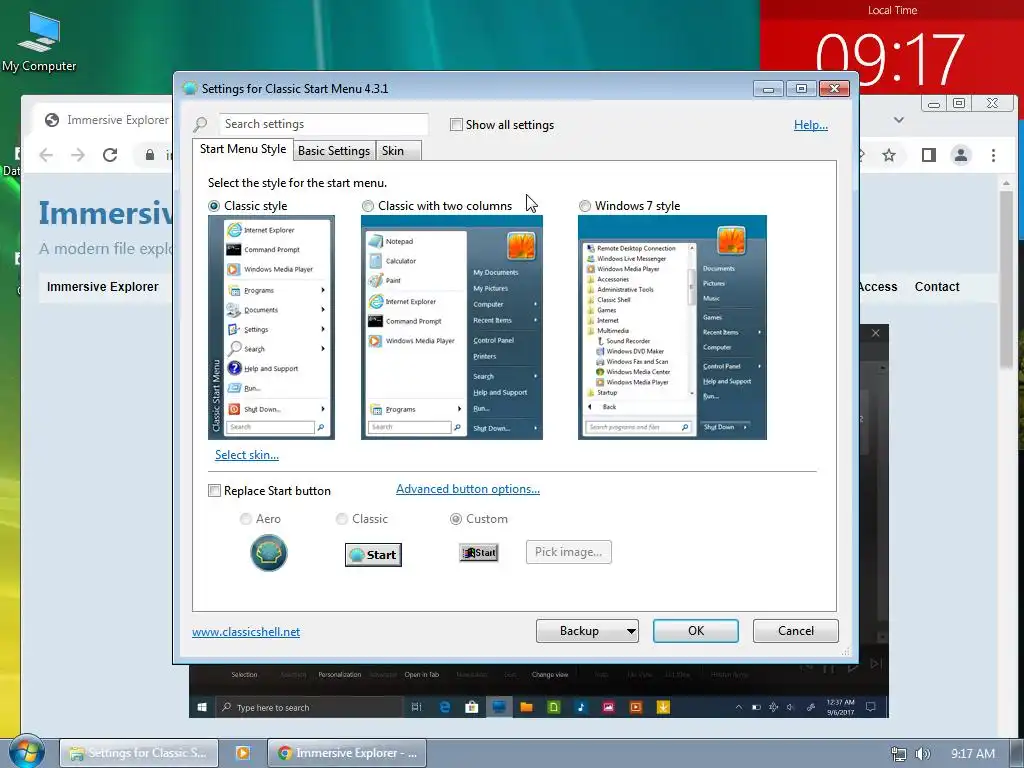
Task: Click the padlock site info icon in Chrome
Action: [x=150, y=155]
